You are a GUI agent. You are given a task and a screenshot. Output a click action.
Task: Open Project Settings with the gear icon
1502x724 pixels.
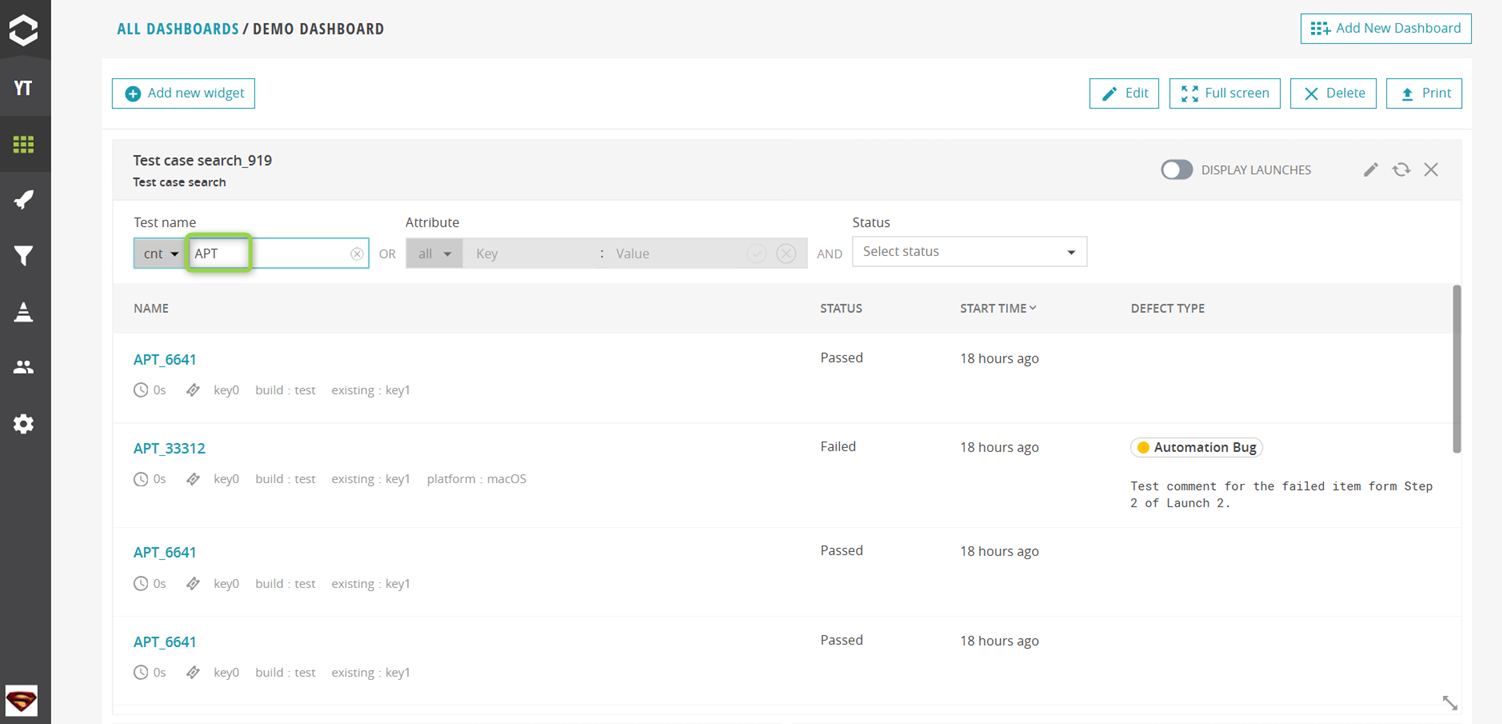coord(25,423)
